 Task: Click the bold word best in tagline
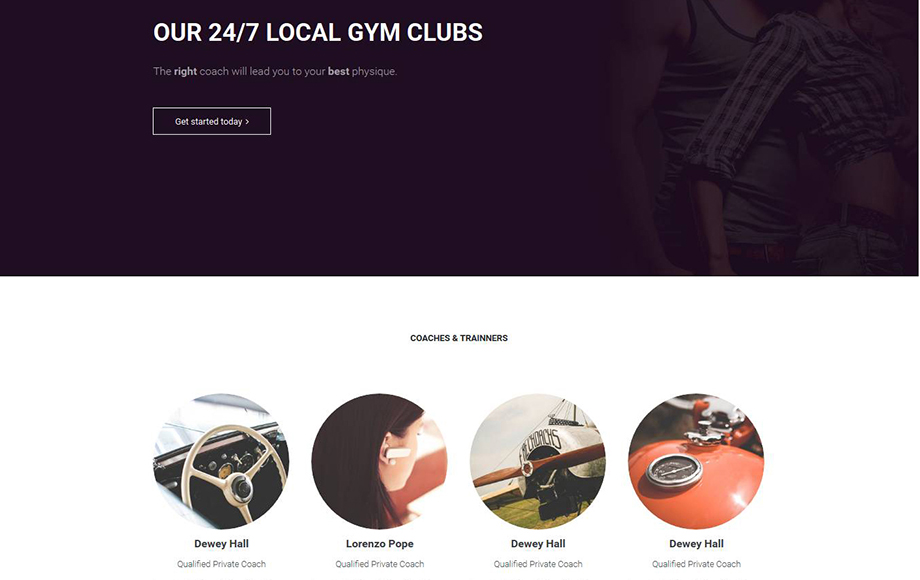point(339,72)
